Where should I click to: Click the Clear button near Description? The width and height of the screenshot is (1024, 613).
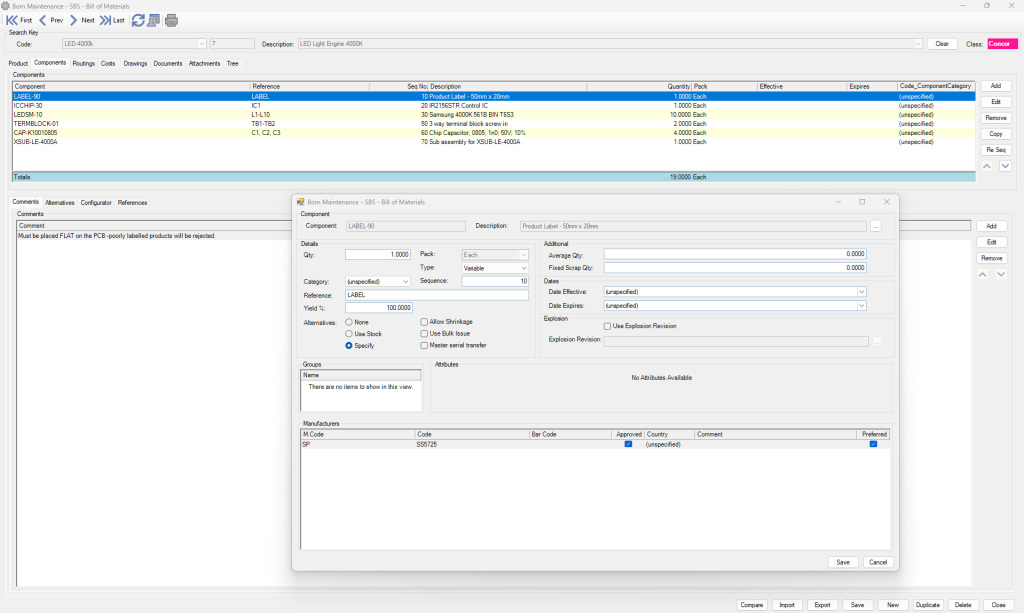point(942,44)
